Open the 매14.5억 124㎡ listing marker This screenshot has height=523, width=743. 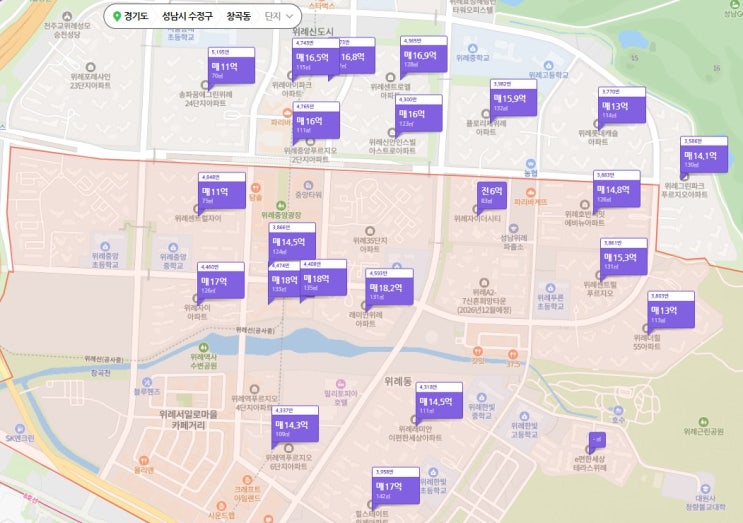click(292, 242)
